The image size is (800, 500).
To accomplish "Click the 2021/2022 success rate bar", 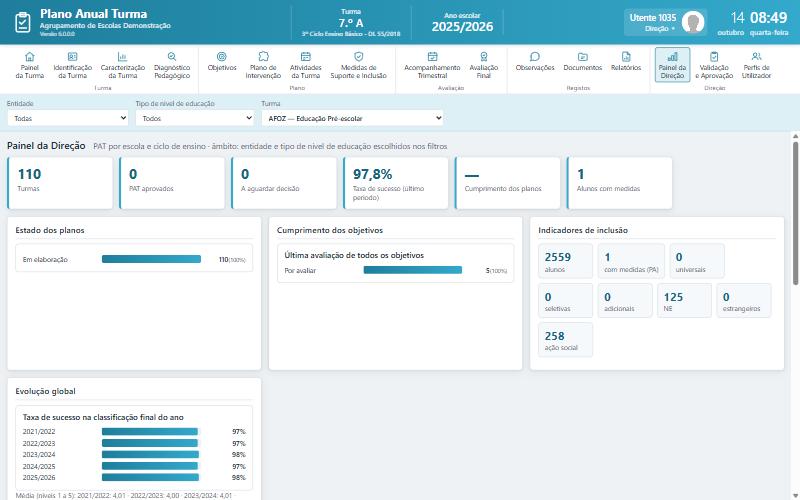I will coord(149,432).
